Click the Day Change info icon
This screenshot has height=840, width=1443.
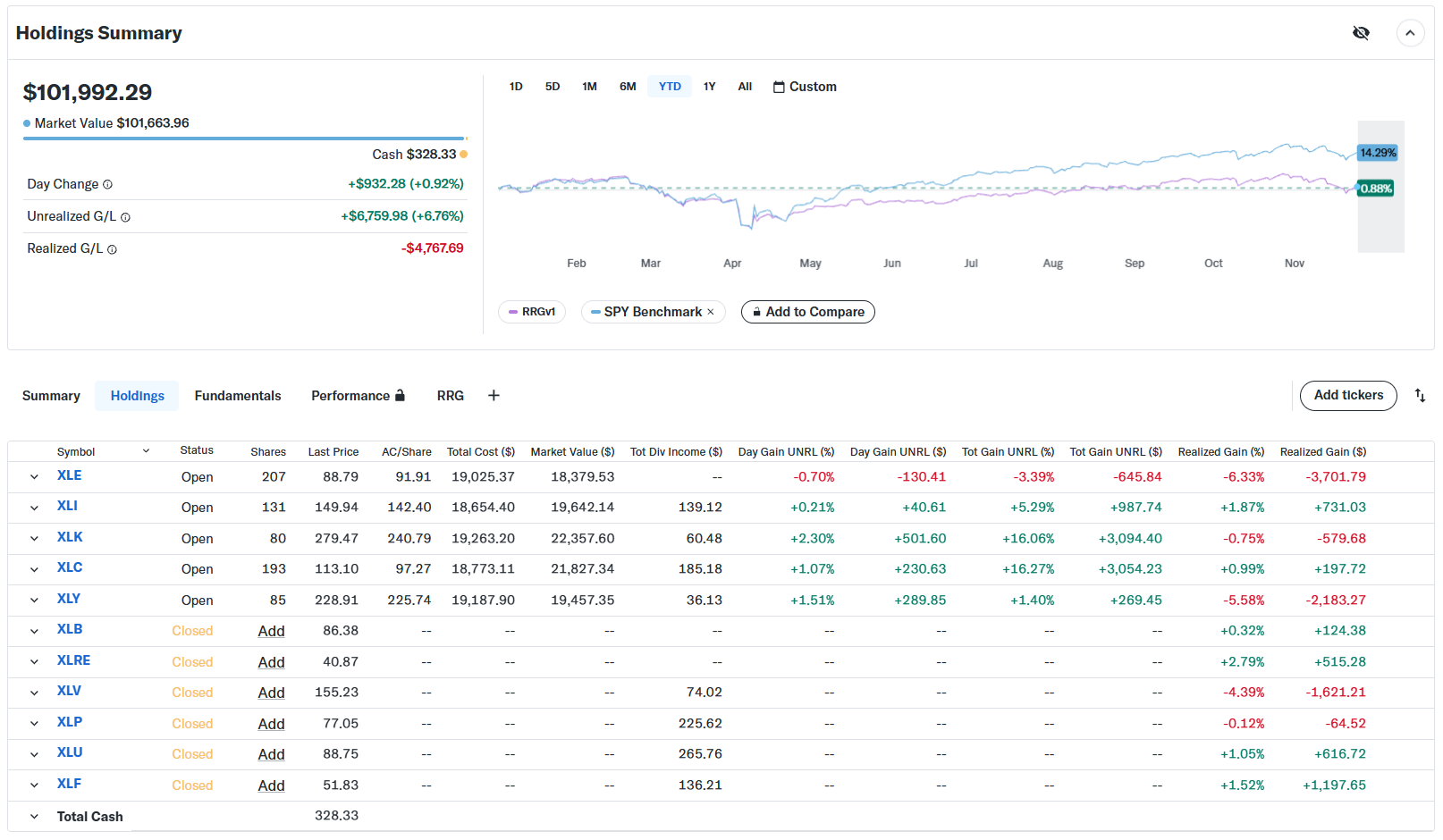[x=108, y=185]
